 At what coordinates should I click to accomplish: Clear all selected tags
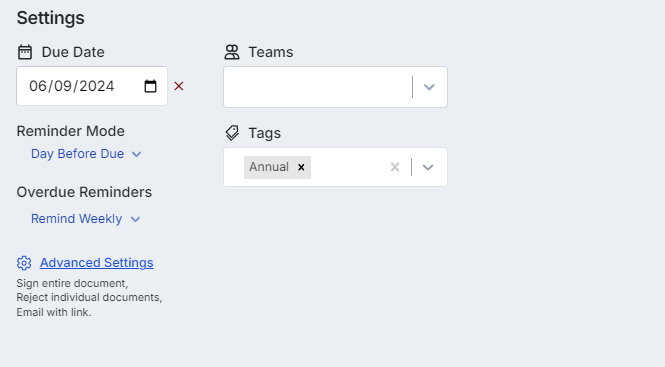pyautogui.click(x=395, y=167)
